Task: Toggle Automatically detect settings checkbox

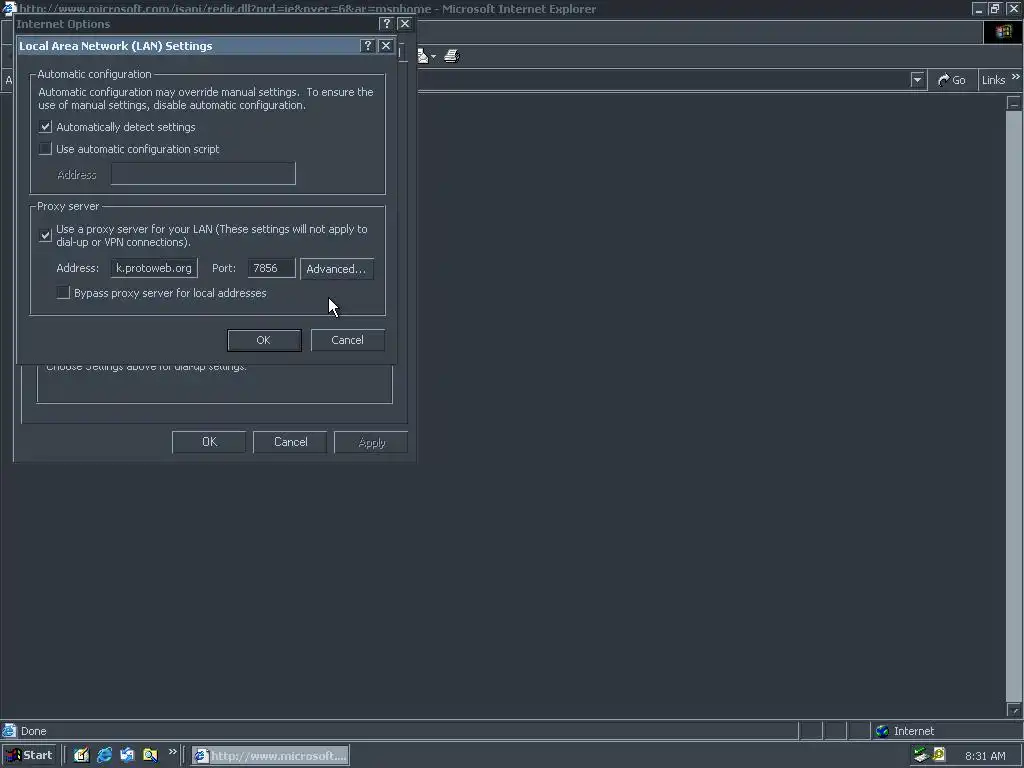Action: pos(45,127)
